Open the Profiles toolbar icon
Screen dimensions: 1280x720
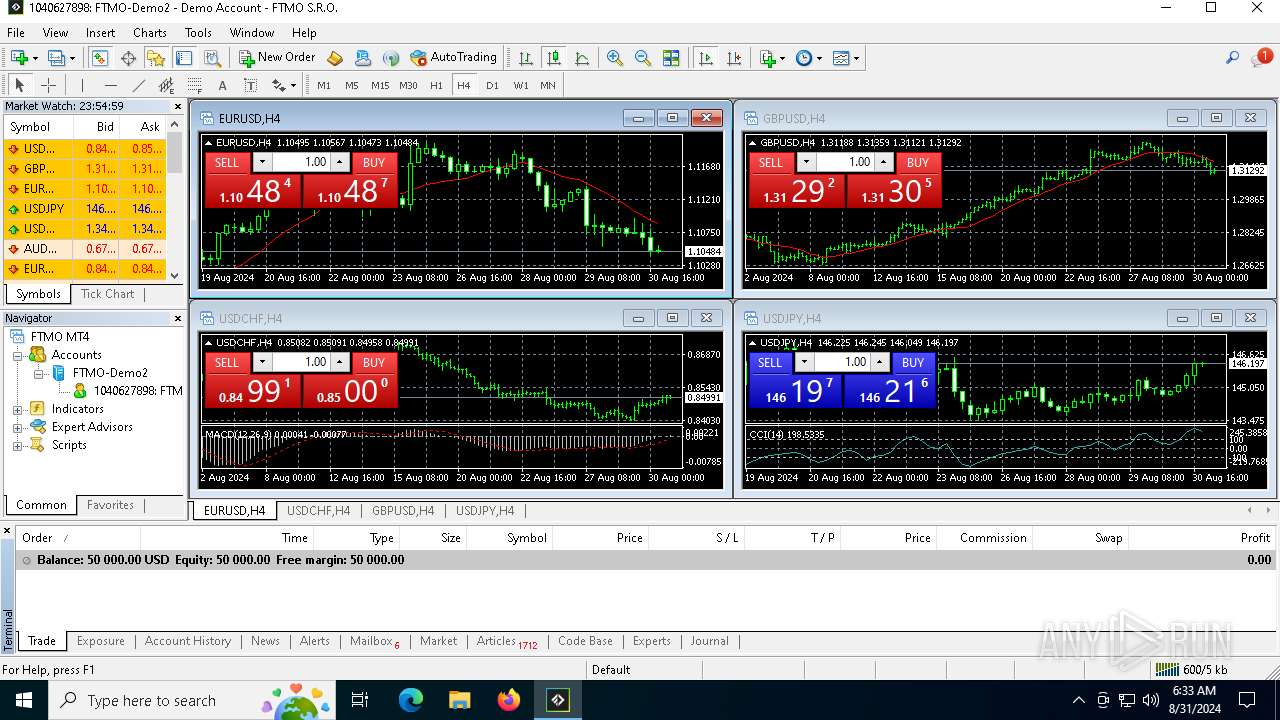(x=57, y=58)
